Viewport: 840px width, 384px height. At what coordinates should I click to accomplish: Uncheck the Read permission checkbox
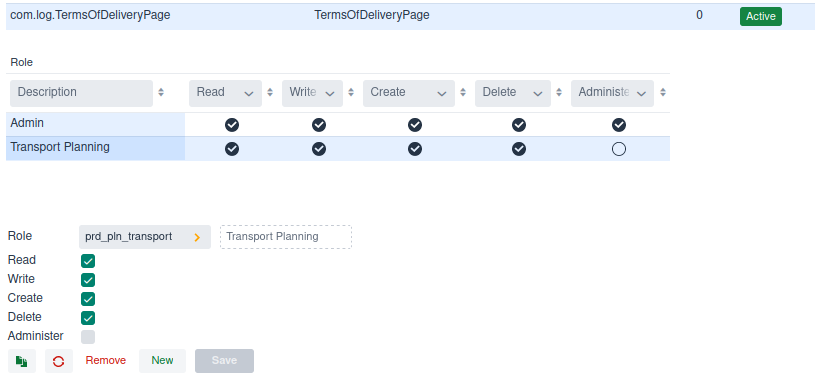(x=88, y=261)
